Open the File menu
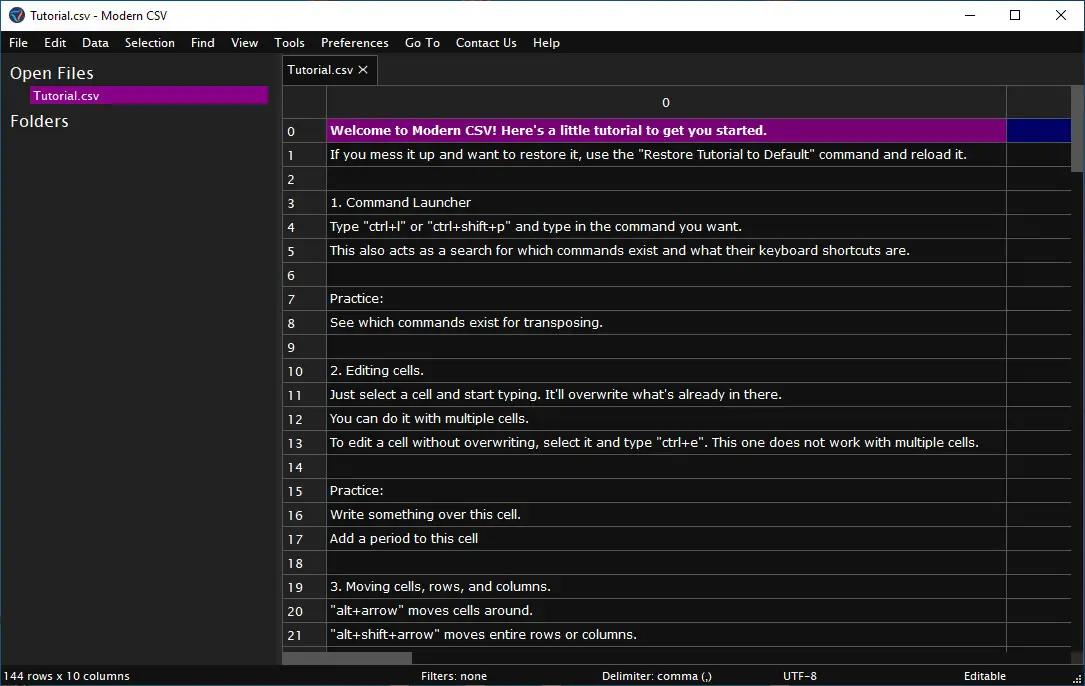 coord(18,43)
